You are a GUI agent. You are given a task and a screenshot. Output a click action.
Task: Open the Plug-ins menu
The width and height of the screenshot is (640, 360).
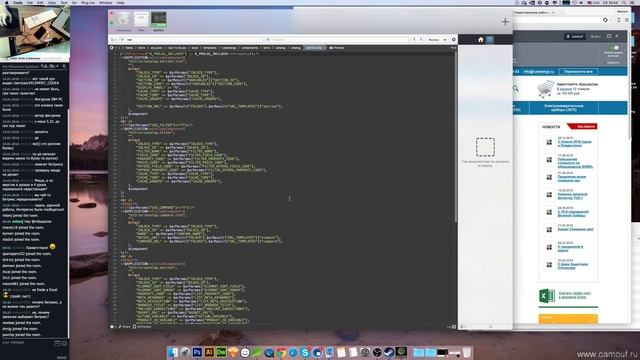88,2
